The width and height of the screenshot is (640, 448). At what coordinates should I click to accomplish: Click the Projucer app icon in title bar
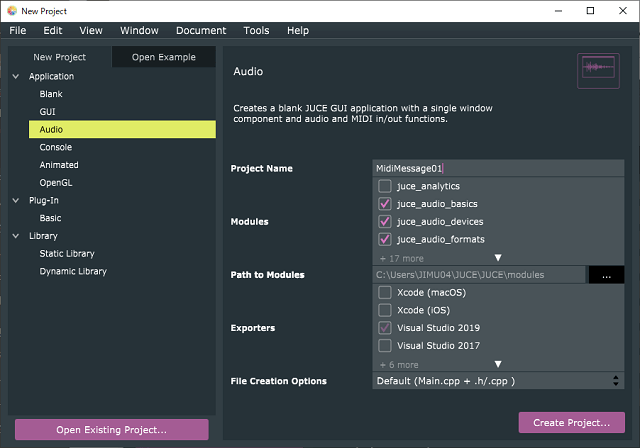coord(12,11)
